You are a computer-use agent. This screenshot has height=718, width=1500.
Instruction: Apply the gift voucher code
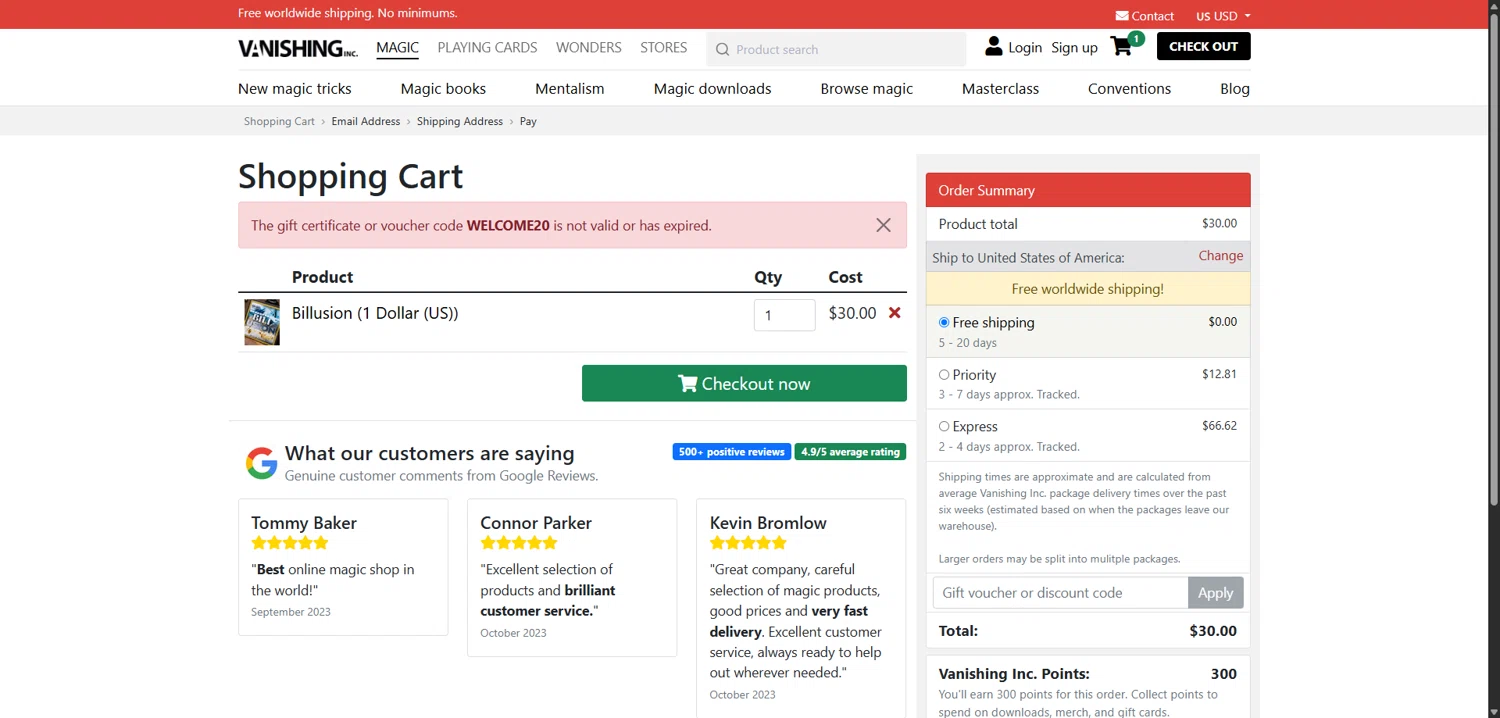click(x=1216, y=593)
